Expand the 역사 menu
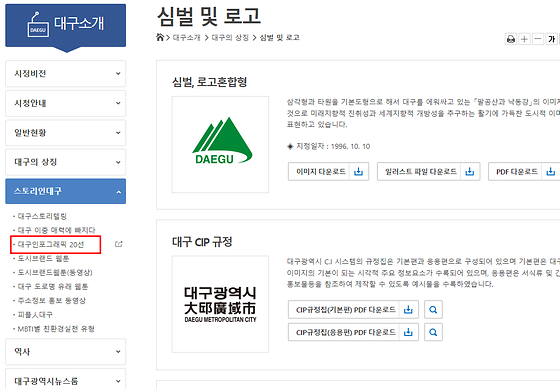 coord(65,352)
